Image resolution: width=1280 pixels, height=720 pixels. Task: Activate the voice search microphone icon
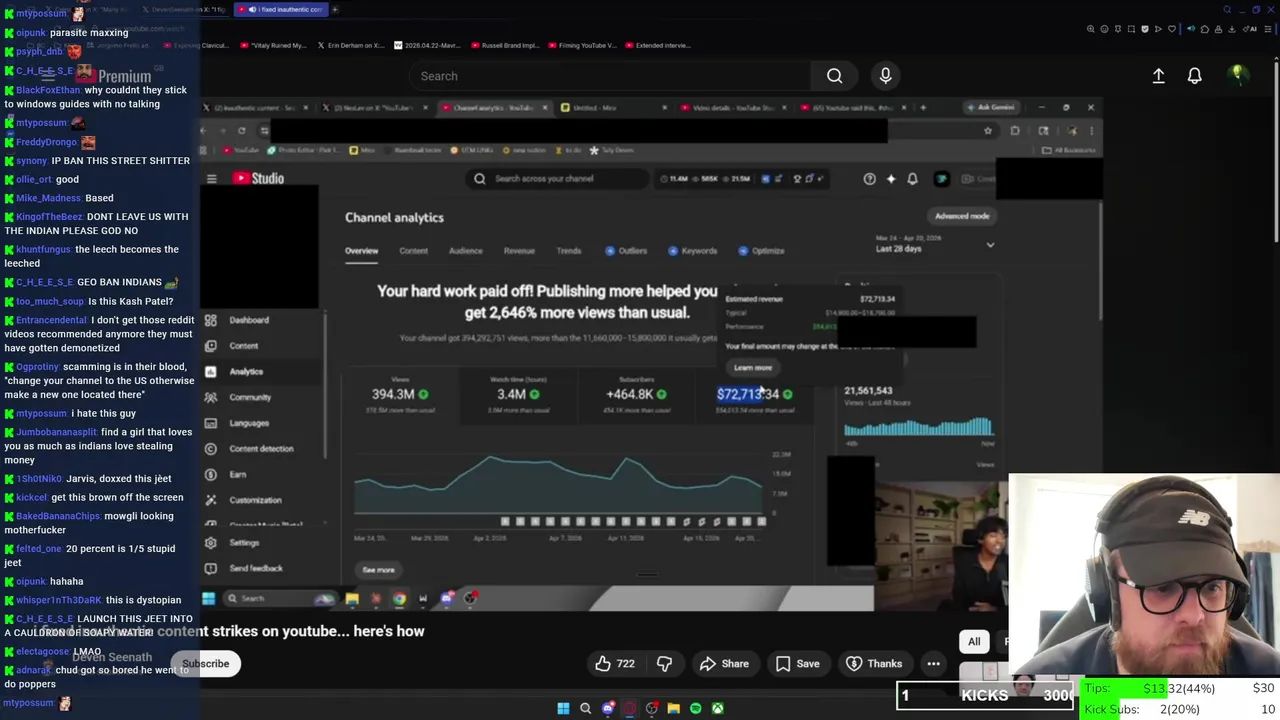[885, 76]
